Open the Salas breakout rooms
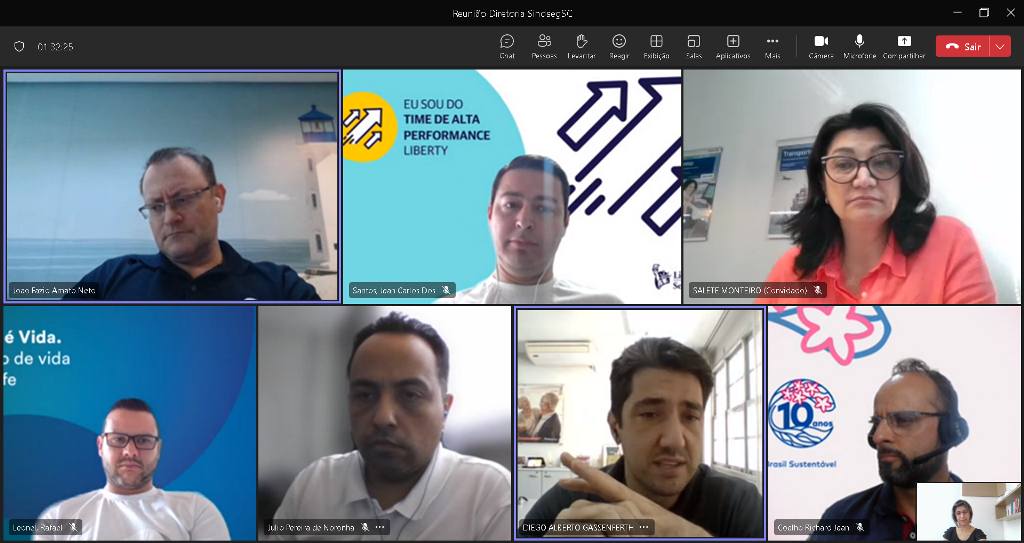 tap(694, 45)
